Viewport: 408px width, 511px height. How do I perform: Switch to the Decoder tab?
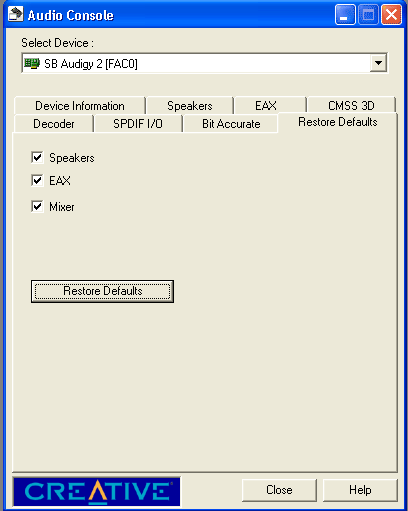[54, 124]
